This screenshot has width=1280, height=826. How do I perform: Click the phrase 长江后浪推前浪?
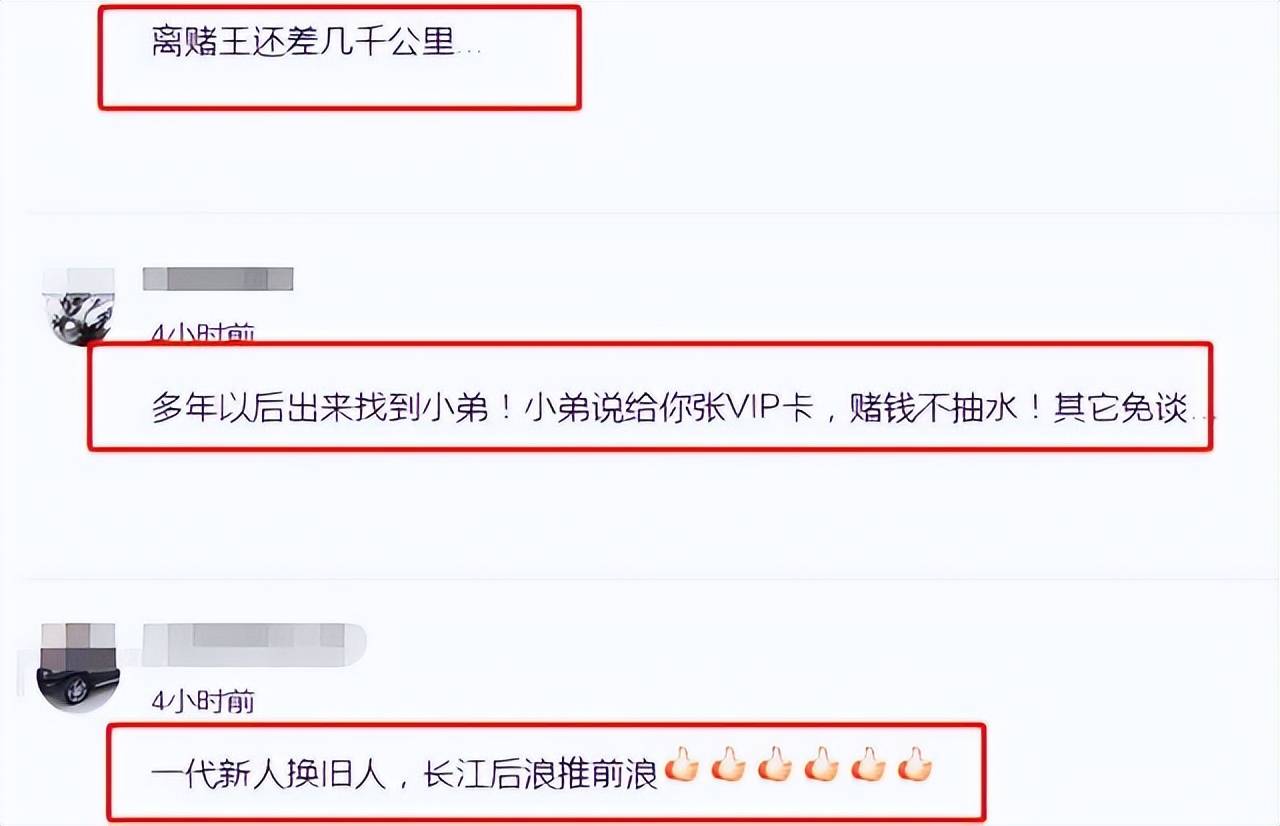click(x=541, y=773)
